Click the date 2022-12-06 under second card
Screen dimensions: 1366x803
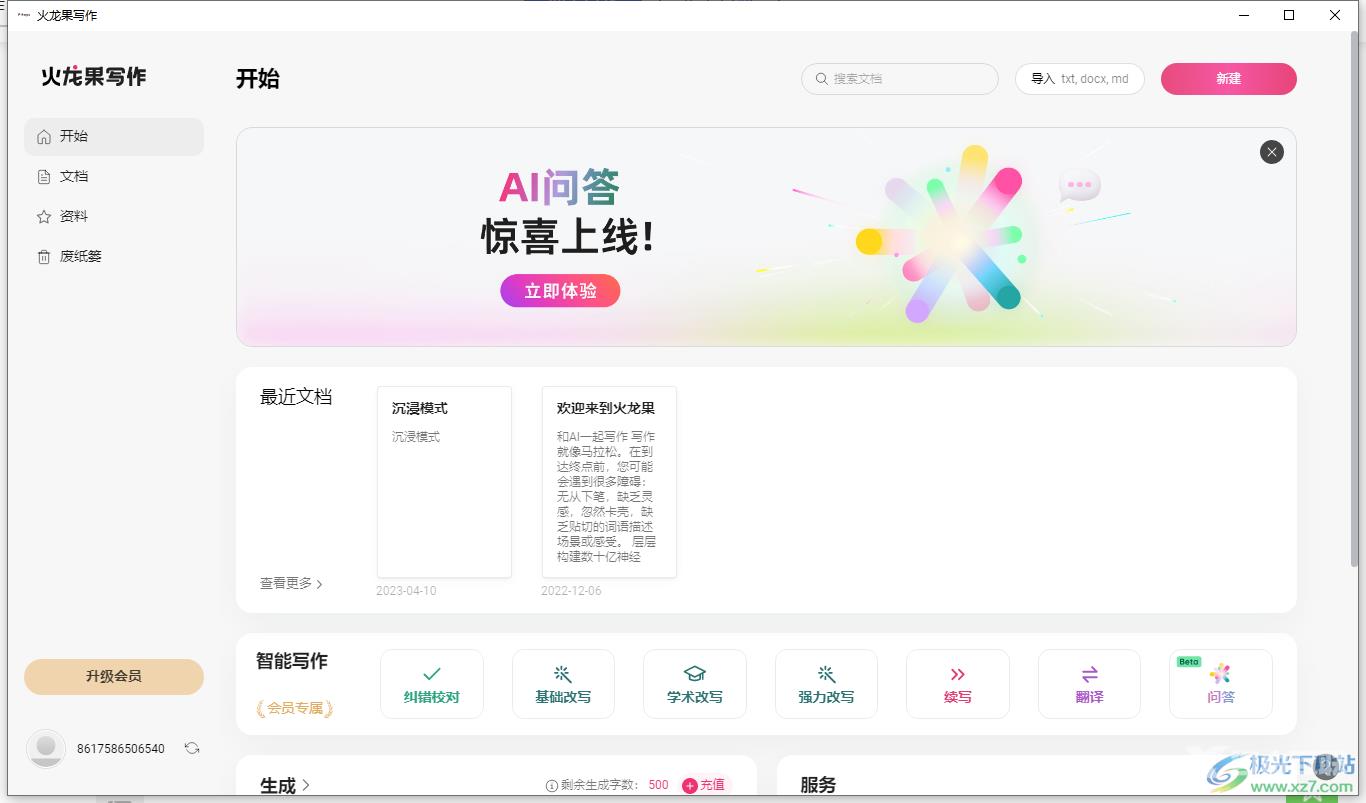coord(571,591)
